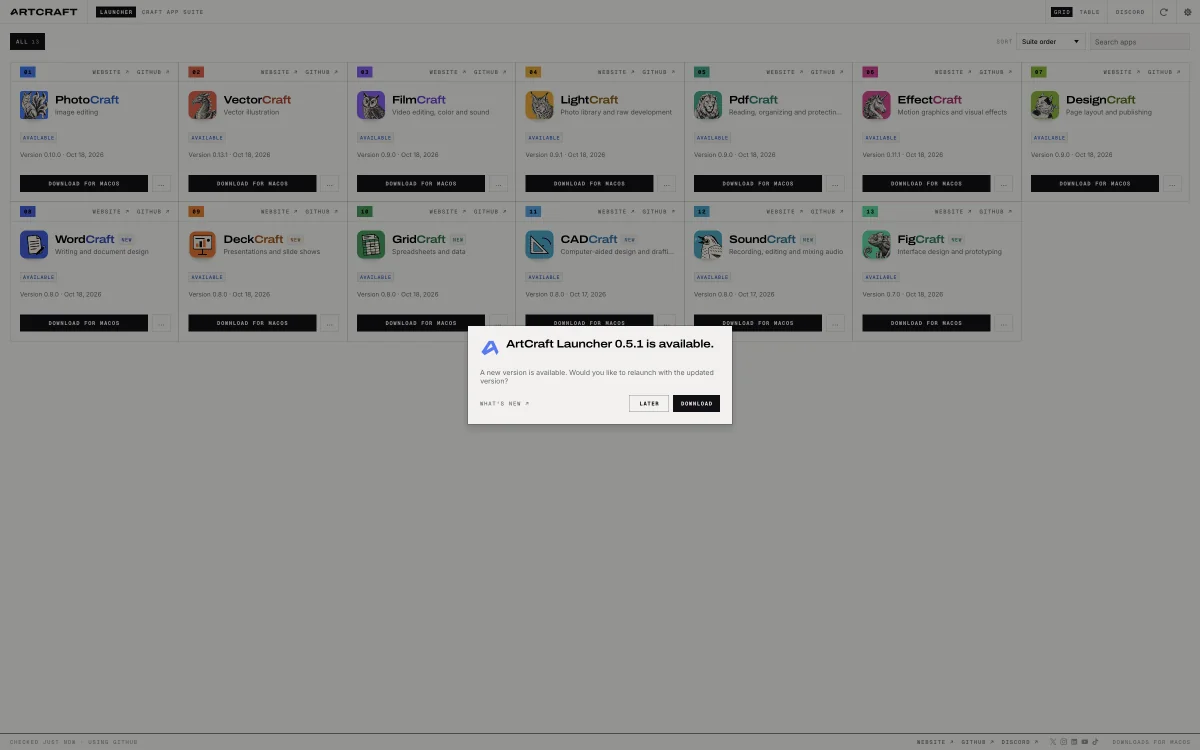Image resolution: width=1200 pixels, height=750 pixels.
Task: Click the GridCraft spreadsheet icon
Action: tap(371, 245)
